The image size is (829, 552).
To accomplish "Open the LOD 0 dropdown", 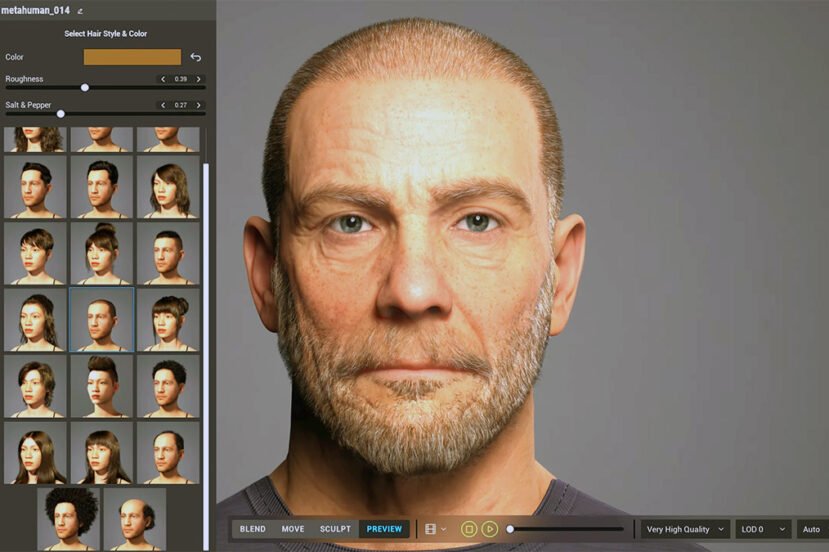I will click(x=763, y=529).
